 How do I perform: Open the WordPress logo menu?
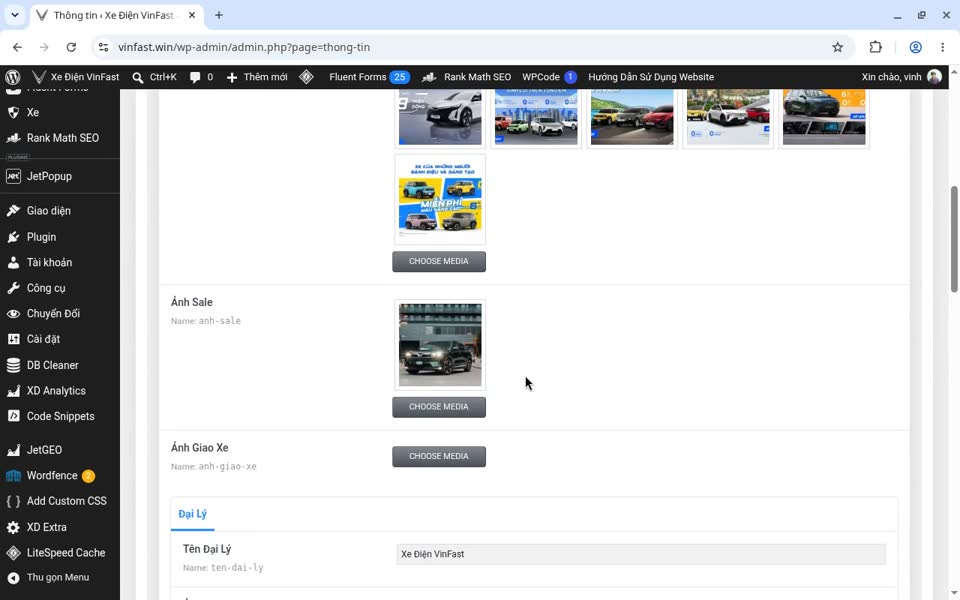(13, 77)
